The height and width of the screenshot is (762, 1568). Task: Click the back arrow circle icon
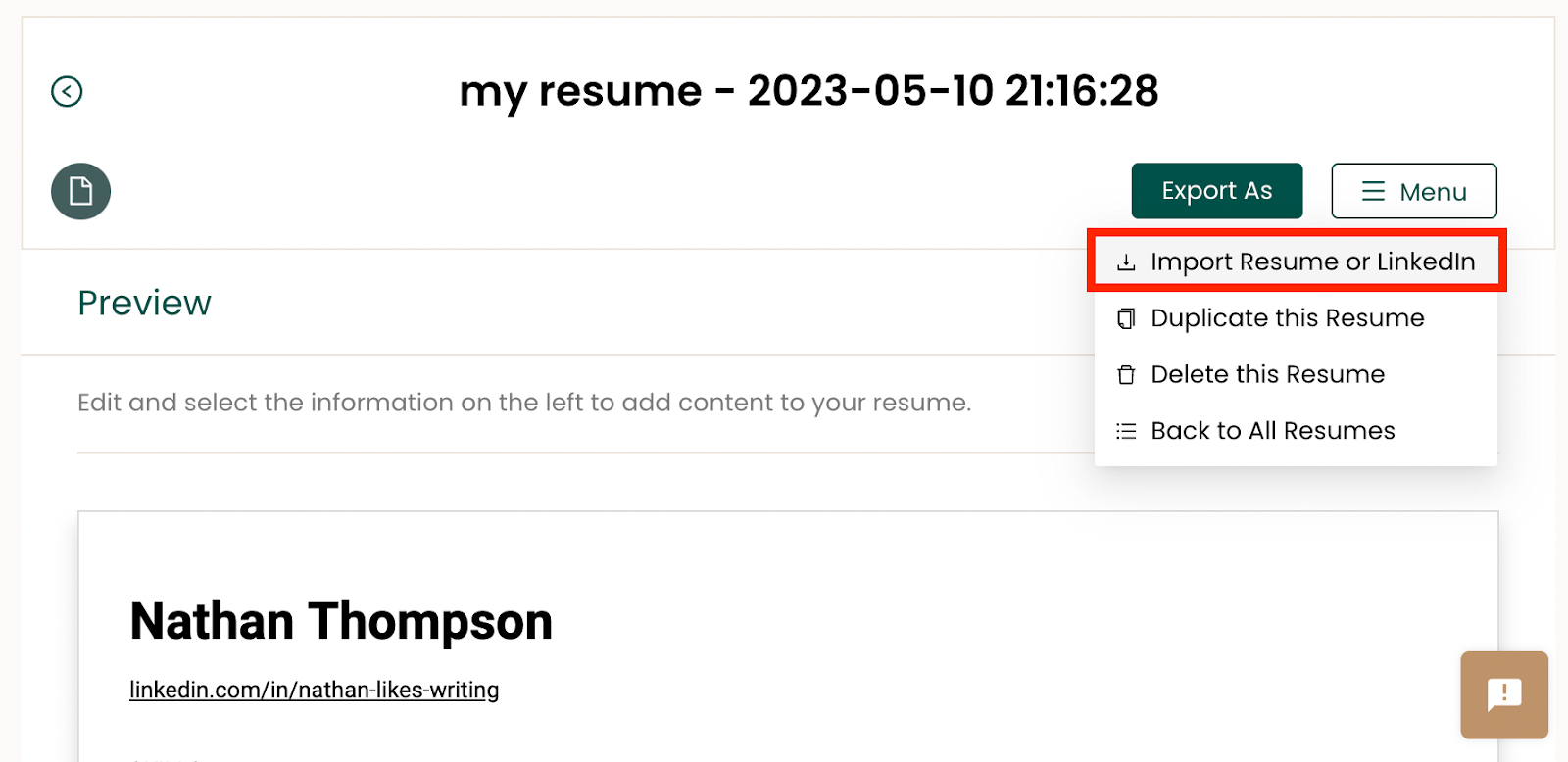coord(66,91)
